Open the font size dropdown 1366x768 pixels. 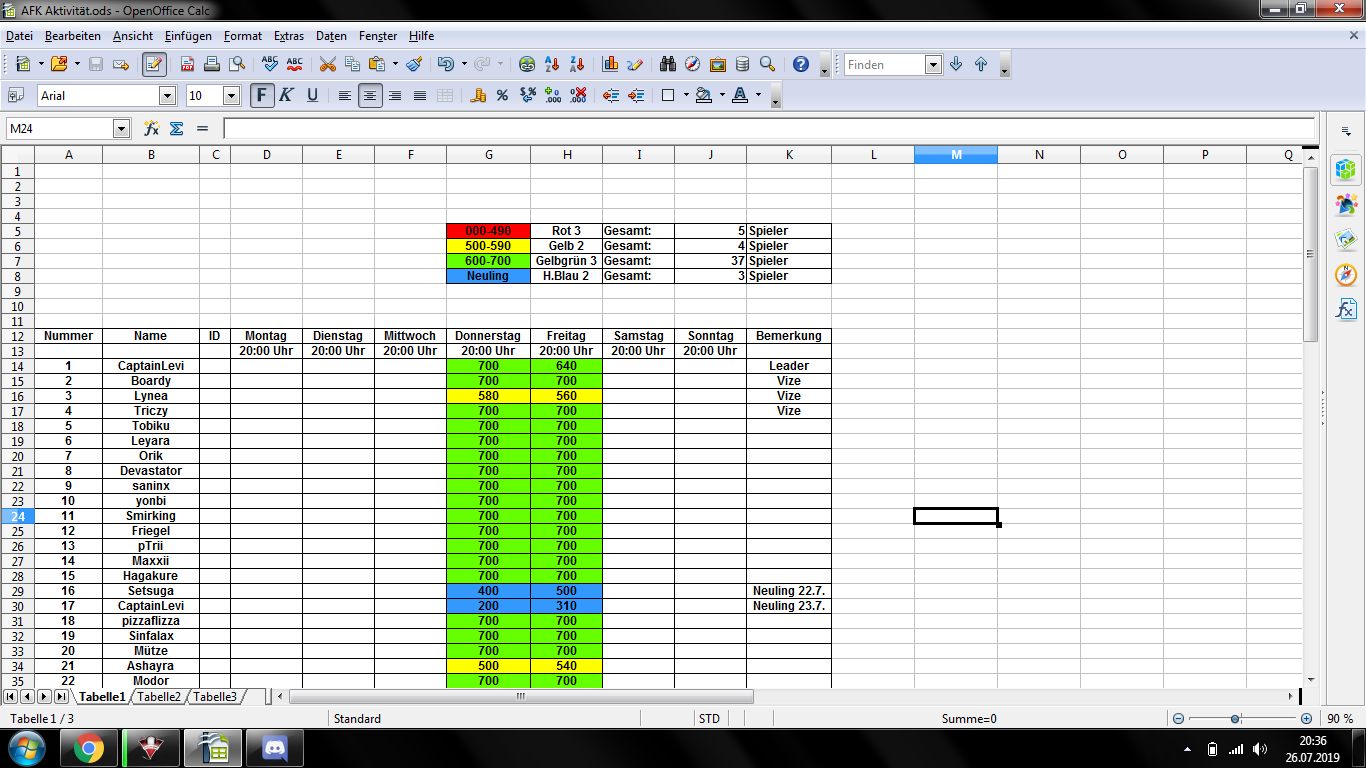232,95
